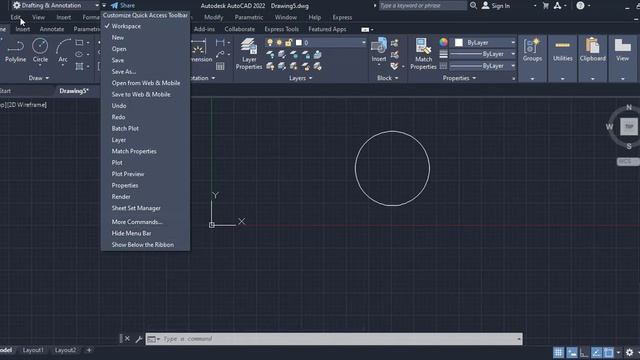Activate Match Properties tool
Viewport: 640px width, 360px height.
423,54
